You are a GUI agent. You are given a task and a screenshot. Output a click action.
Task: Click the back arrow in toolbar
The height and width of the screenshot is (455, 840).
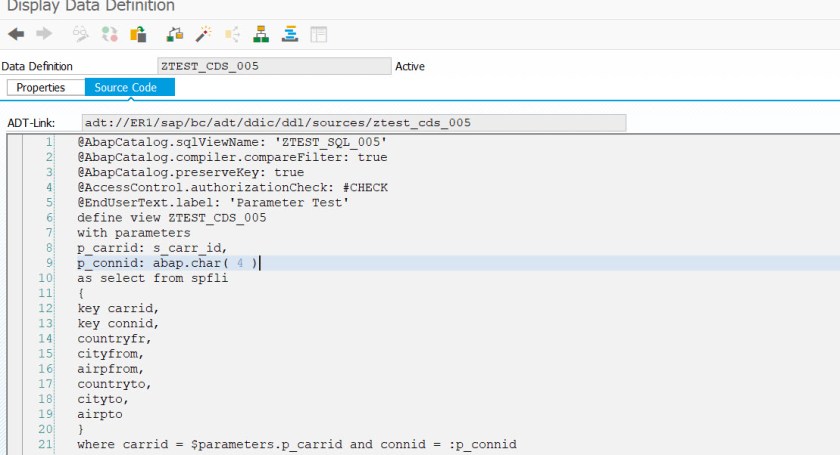point(16,34)
